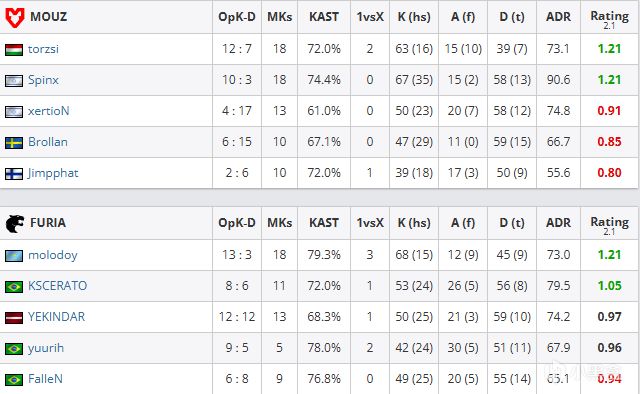Open yuurih's player profile link
The image size is (640, 394).
46,348
